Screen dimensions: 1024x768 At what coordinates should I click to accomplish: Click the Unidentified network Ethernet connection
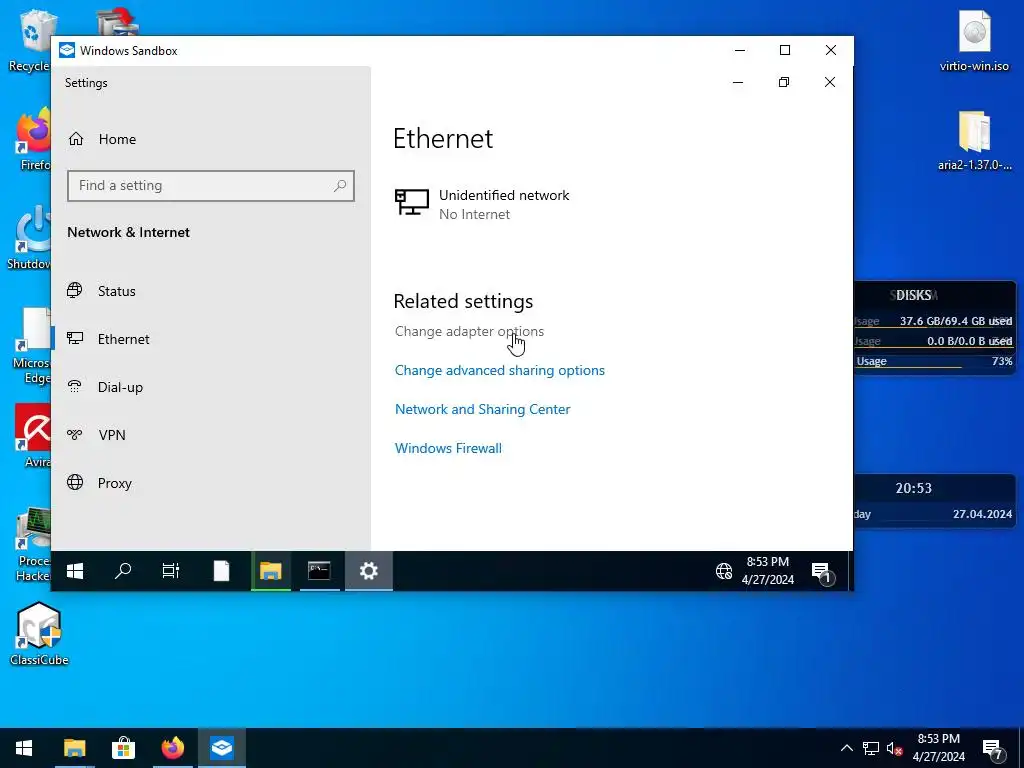[x=482, y=204]
